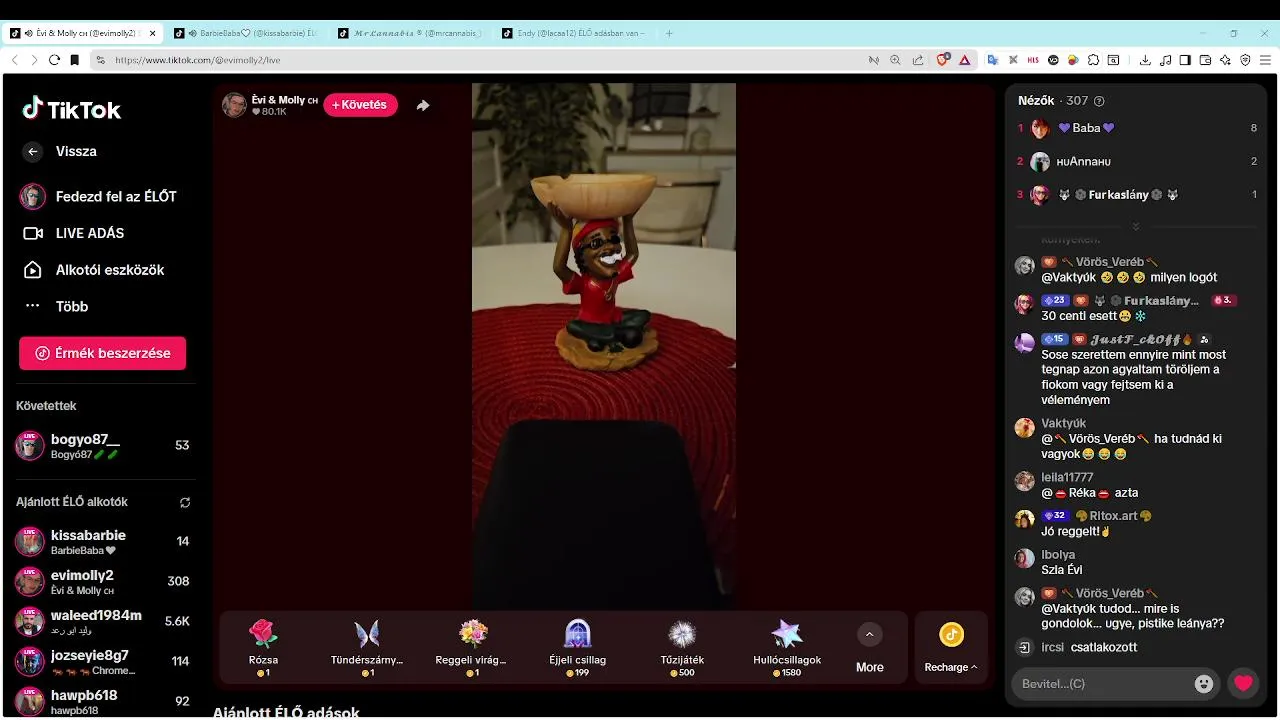Expand More gifts
Screen dimensions: 1280x720
point(869,648)
